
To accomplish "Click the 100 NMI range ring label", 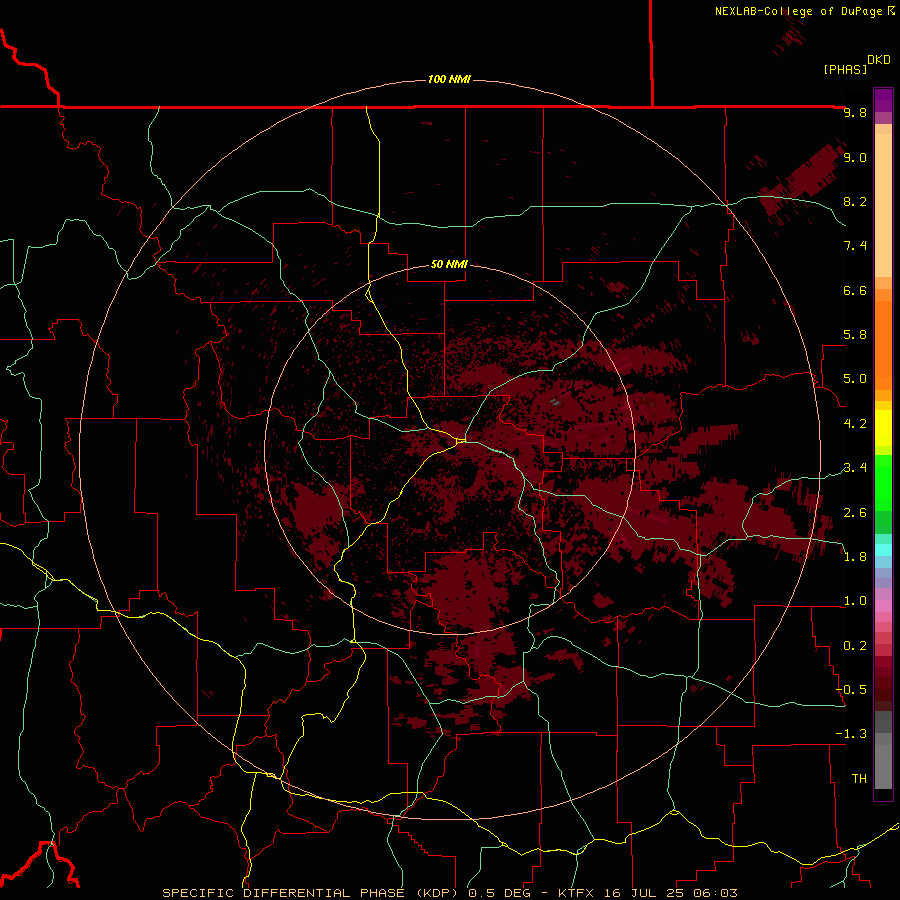I will (449, 79).
